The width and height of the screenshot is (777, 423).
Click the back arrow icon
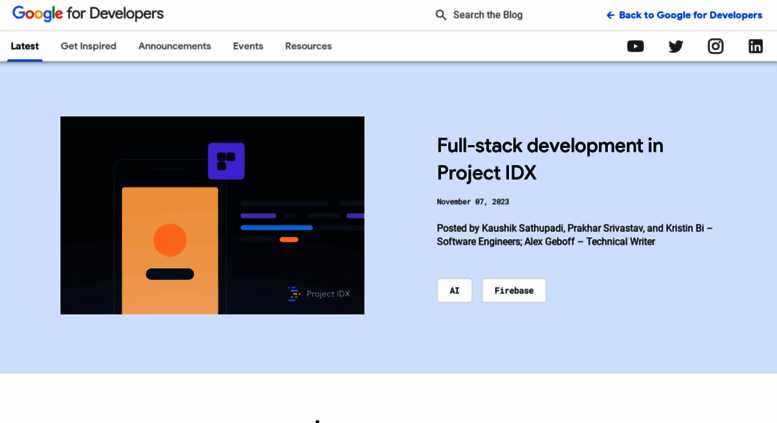click(x=610, y=15)
